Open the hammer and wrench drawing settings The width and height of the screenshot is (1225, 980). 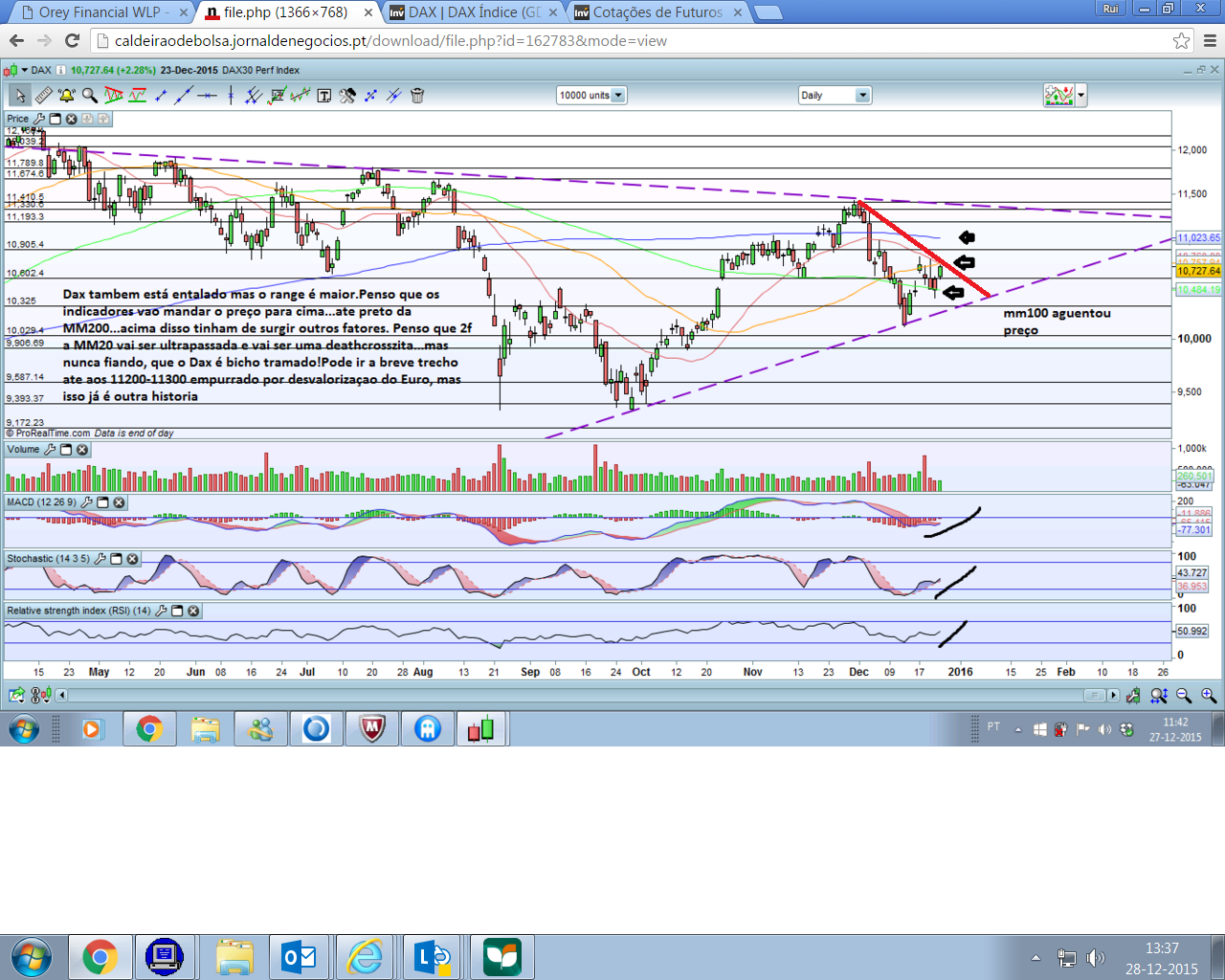click(347, 95)
